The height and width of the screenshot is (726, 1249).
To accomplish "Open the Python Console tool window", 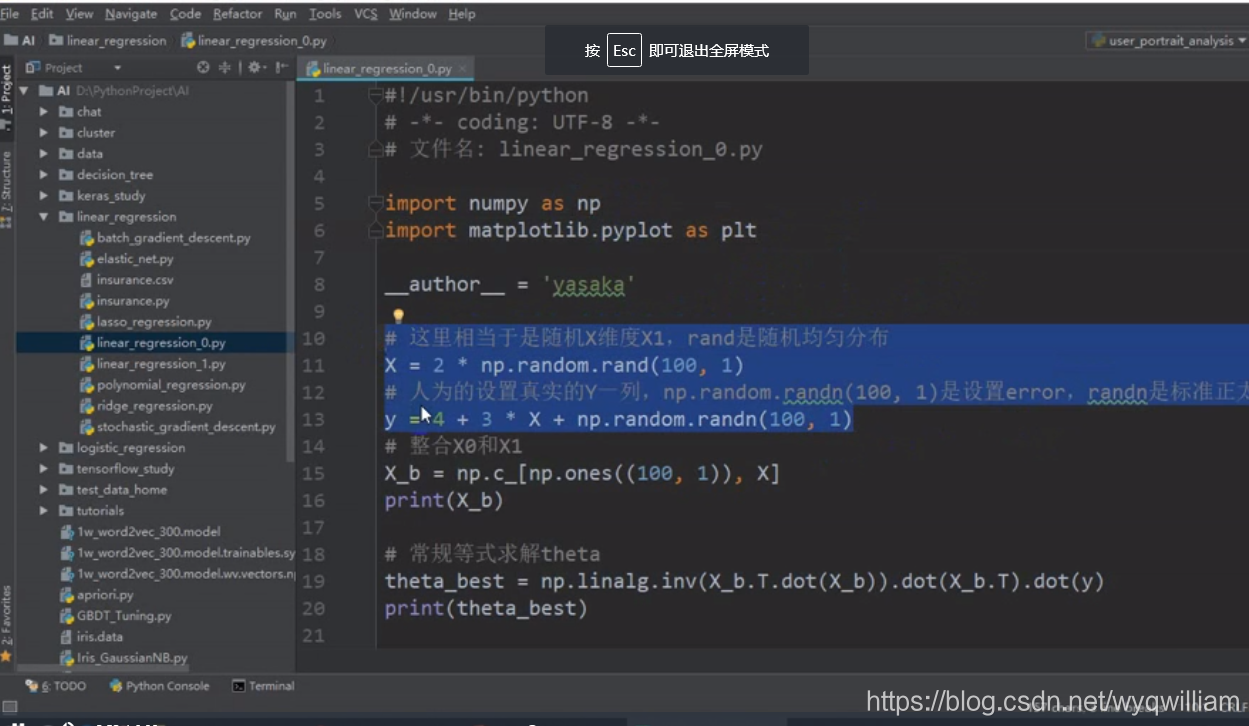I will (x=160, y=686).
